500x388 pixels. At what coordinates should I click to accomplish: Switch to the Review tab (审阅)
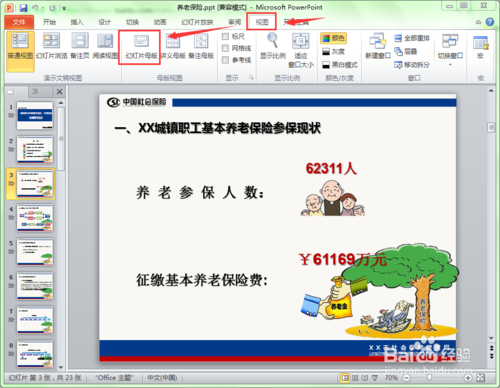[235, 22]
